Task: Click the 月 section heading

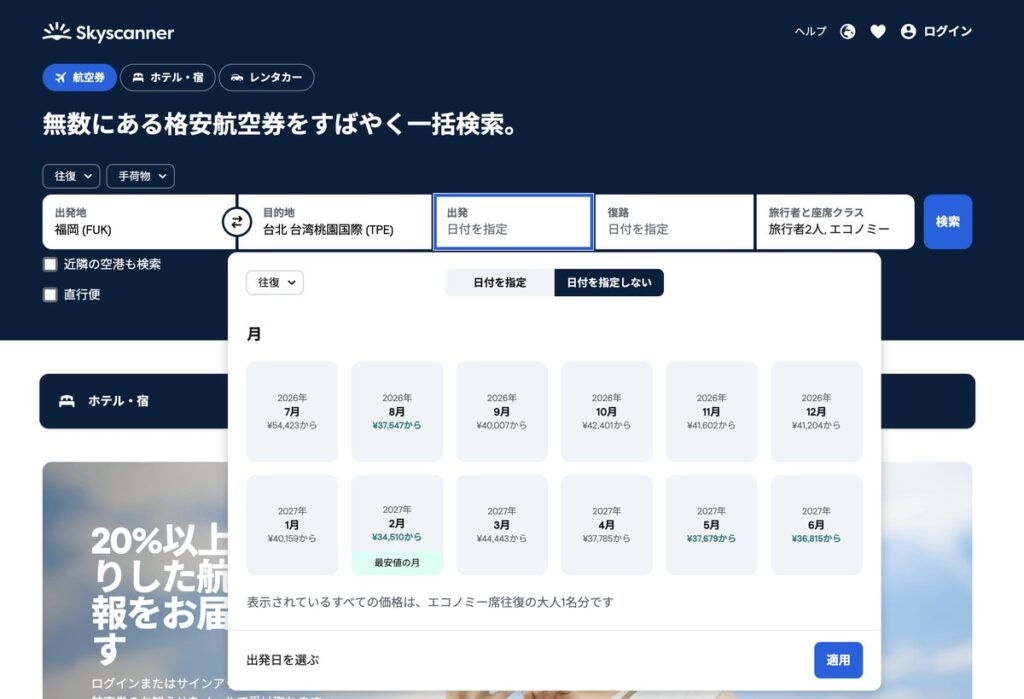Action: [x=253, y=334]
